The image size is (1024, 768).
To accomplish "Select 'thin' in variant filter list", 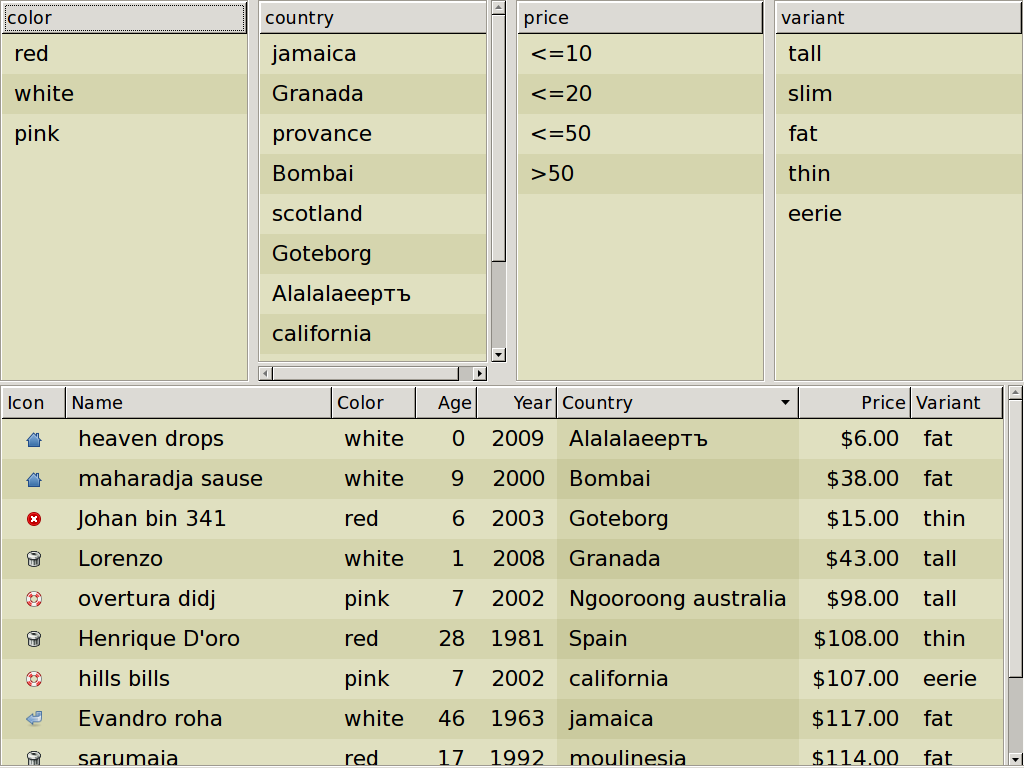I will [899, 174].
